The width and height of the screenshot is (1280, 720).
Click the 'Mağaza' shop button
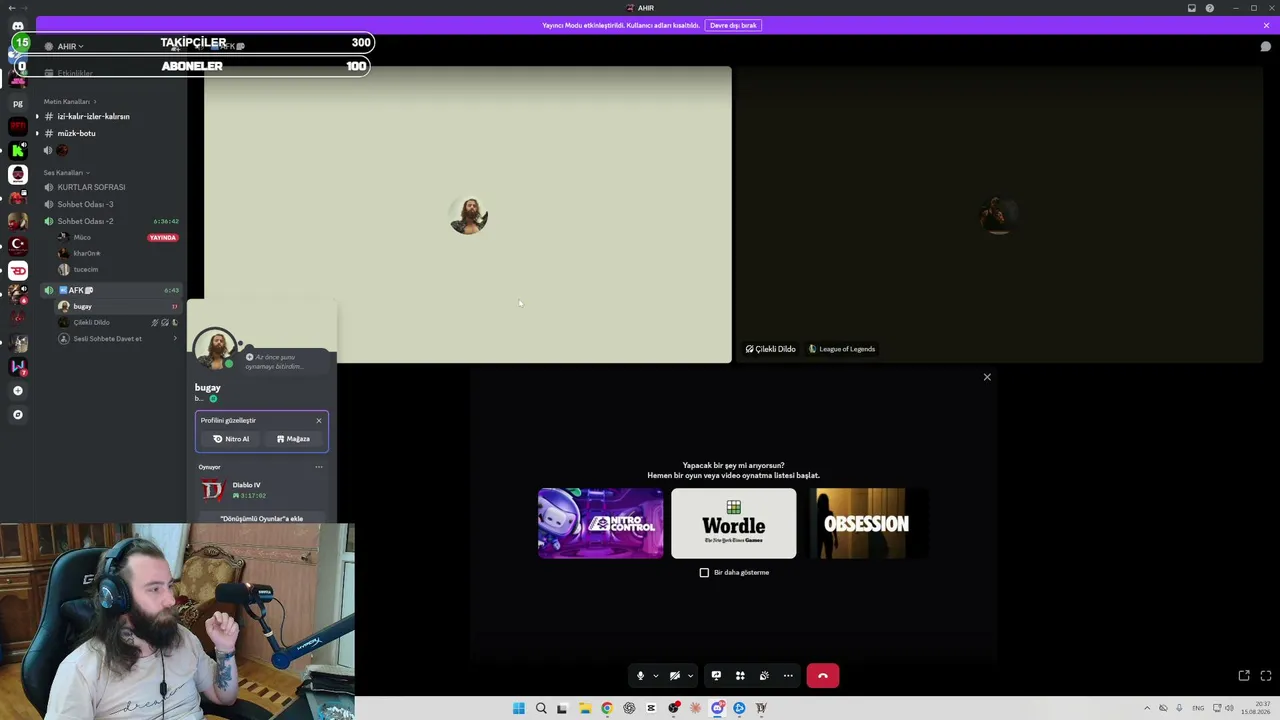pos(293,439)
